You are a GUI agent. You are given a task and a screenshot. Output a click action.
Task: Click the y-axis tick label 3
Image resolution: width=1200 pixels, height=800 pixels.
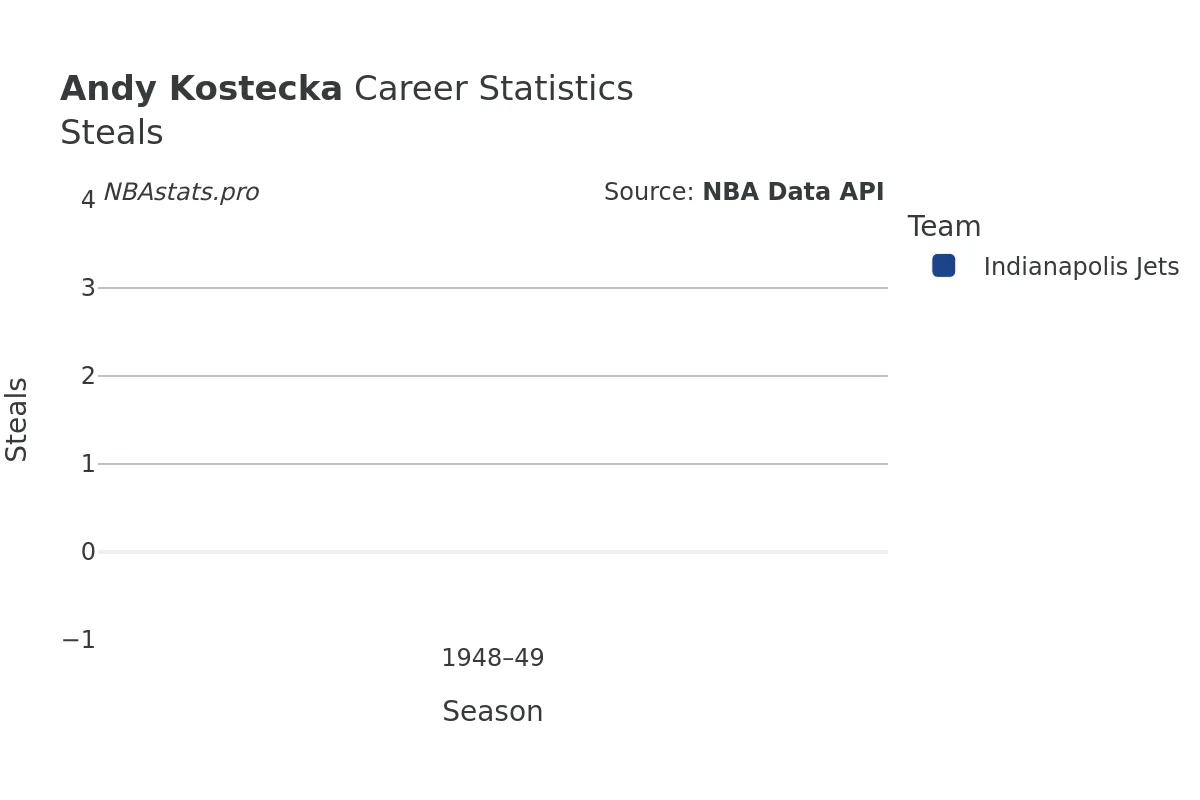tap(88, 288)
